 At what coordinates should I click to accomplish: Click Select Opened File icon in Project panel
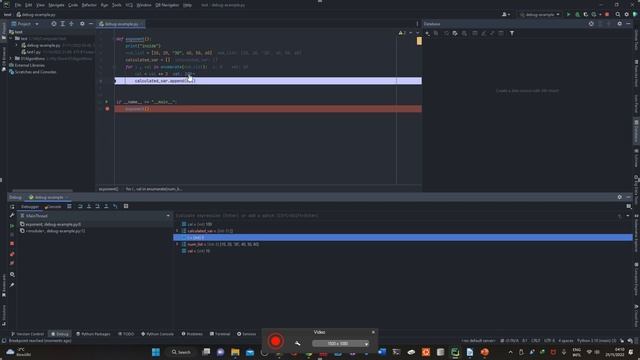pos(54,24)
